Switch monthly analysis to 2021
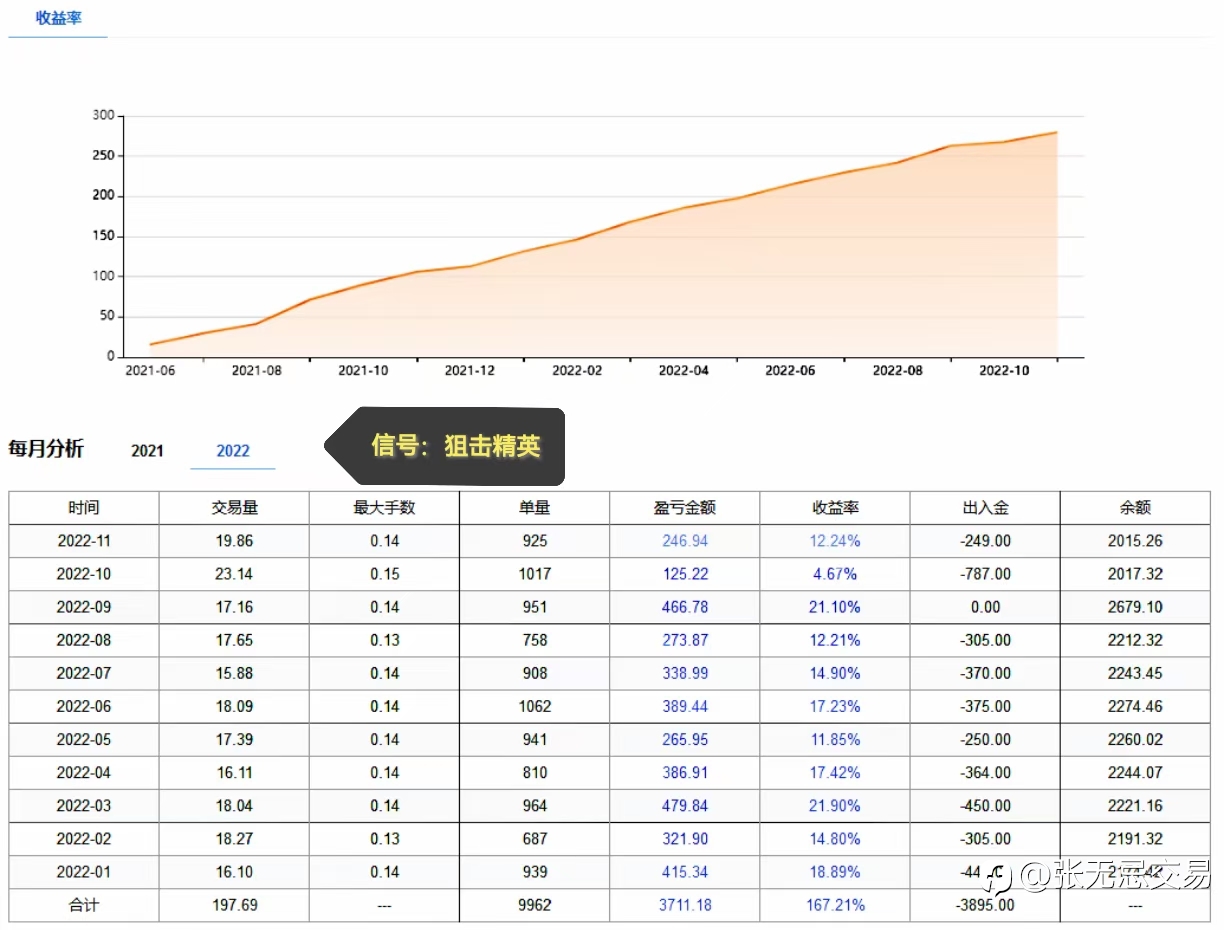The width and height of the screenshot is (1224, 930). pyautogui.click(x=147, y=451)
